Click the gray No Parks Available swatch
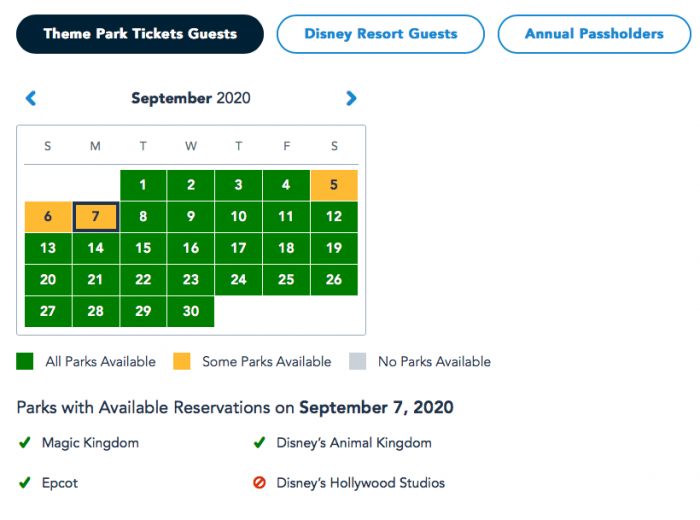The image size is (700, 520). [x=357, y=362]
